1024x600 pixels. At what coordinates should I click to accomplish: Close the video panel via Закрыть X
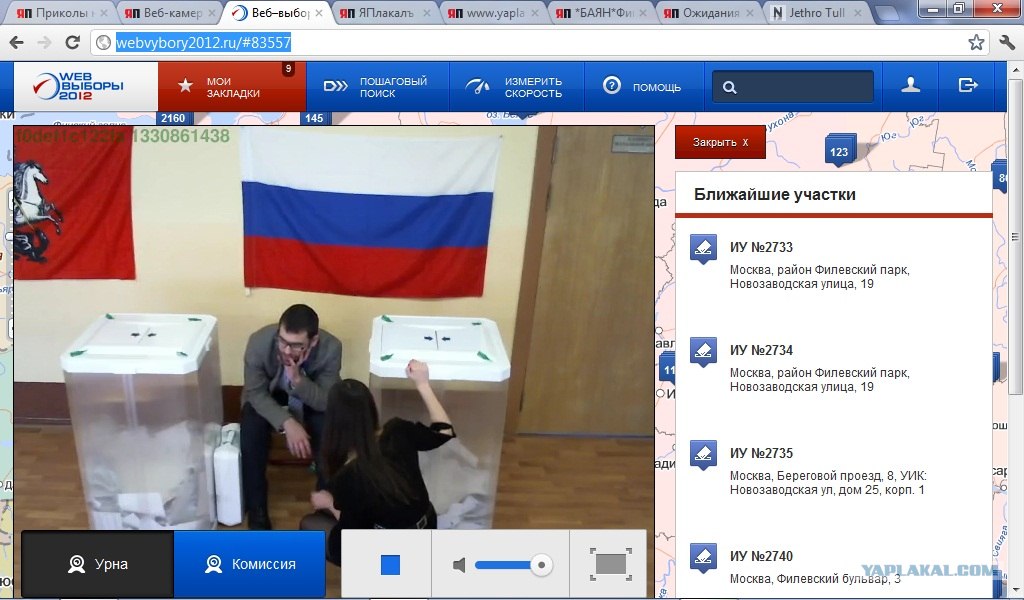point(720,142)
